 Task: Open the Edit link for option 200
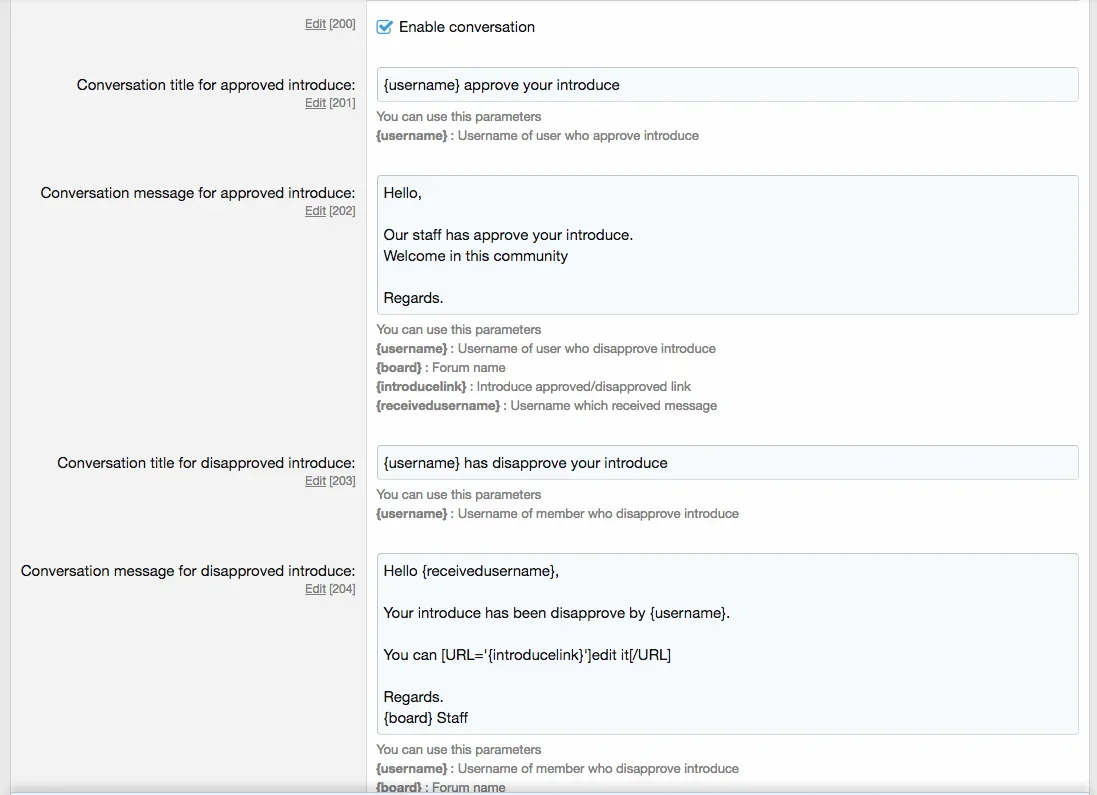[x=315, y=24]
